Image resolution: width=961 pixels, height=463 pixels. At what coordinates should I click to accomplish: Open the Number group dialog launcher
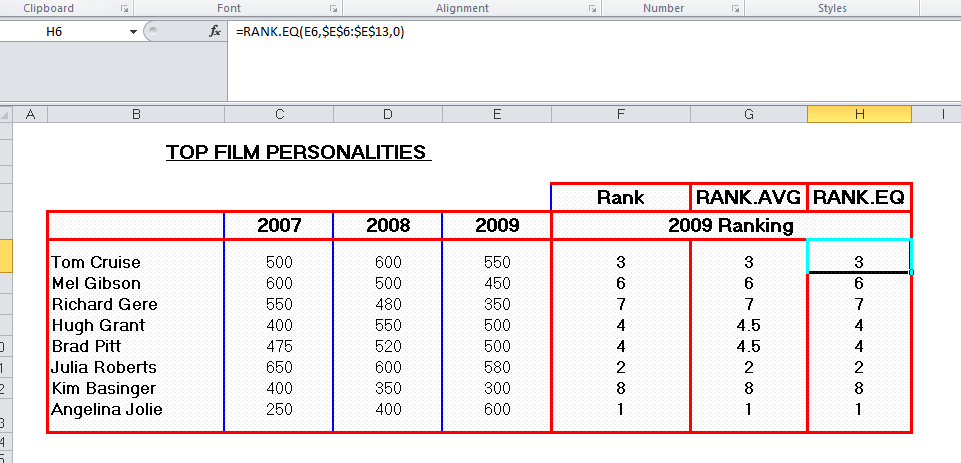(x=735, y=9)
